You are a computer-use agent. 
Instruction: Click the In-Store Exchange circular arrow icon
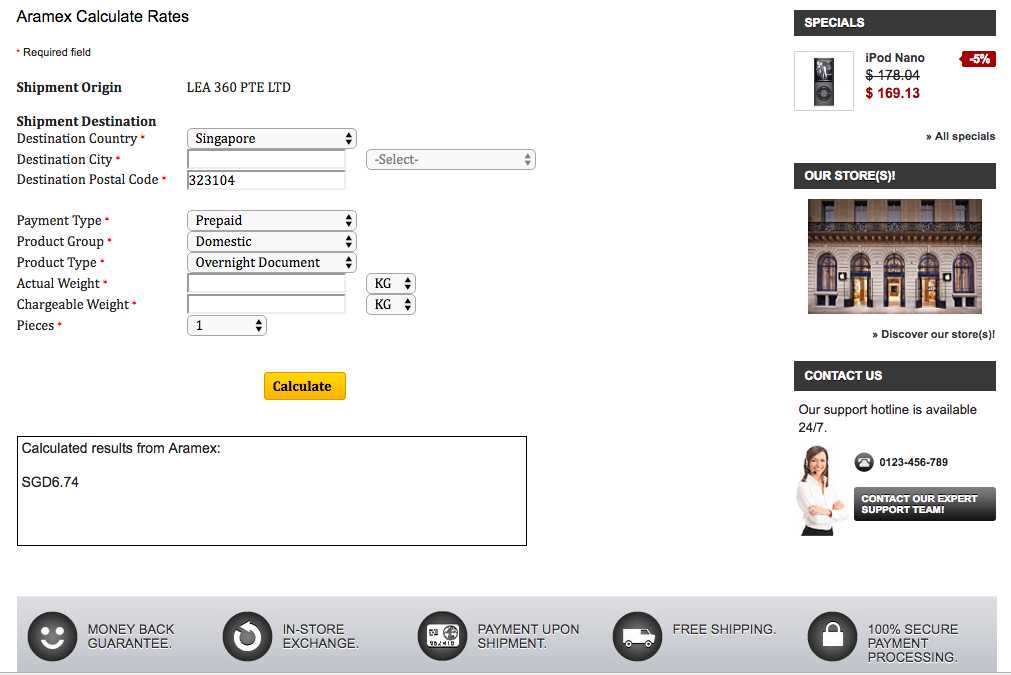point(247,636)
